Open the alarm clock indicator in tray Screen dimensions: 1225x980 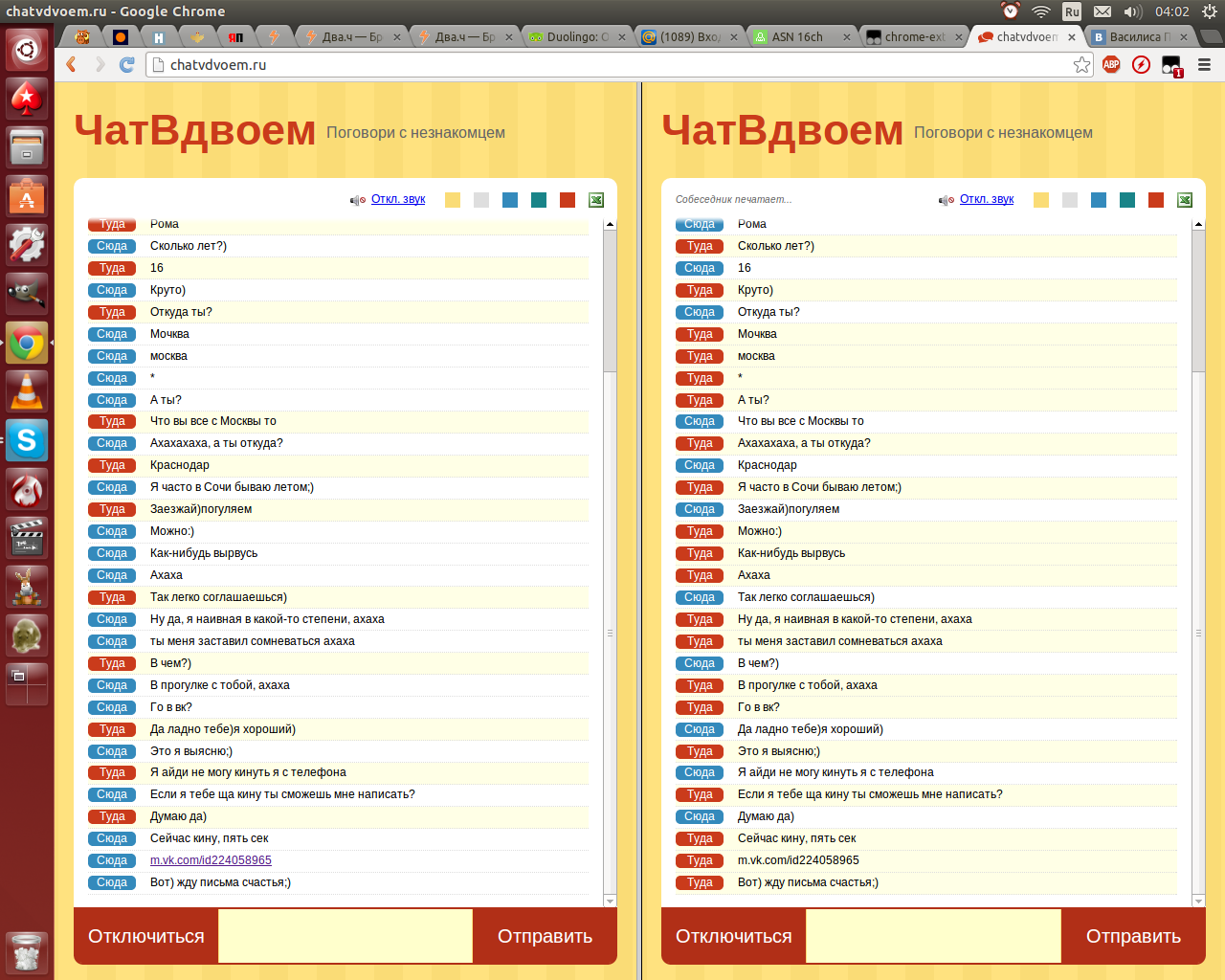pyautogui.click(x=1011, y=11)
